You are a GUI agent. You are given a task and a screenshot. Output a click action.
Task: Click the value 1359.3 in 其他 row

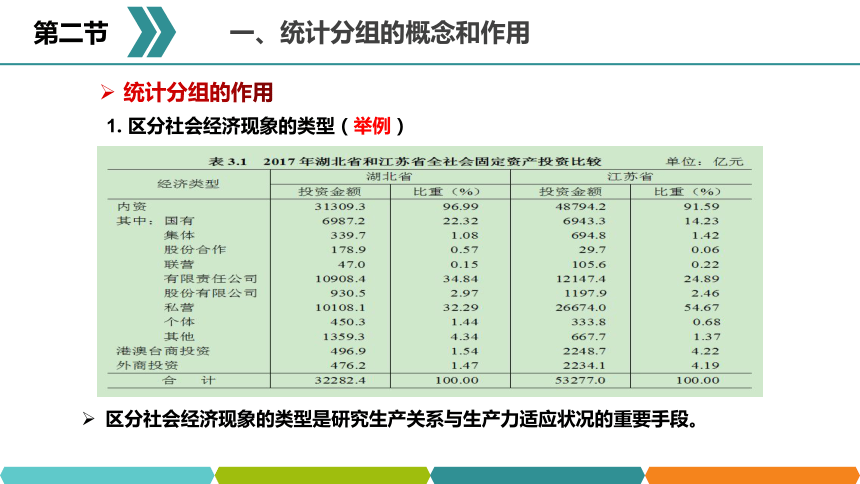[343, 337]
